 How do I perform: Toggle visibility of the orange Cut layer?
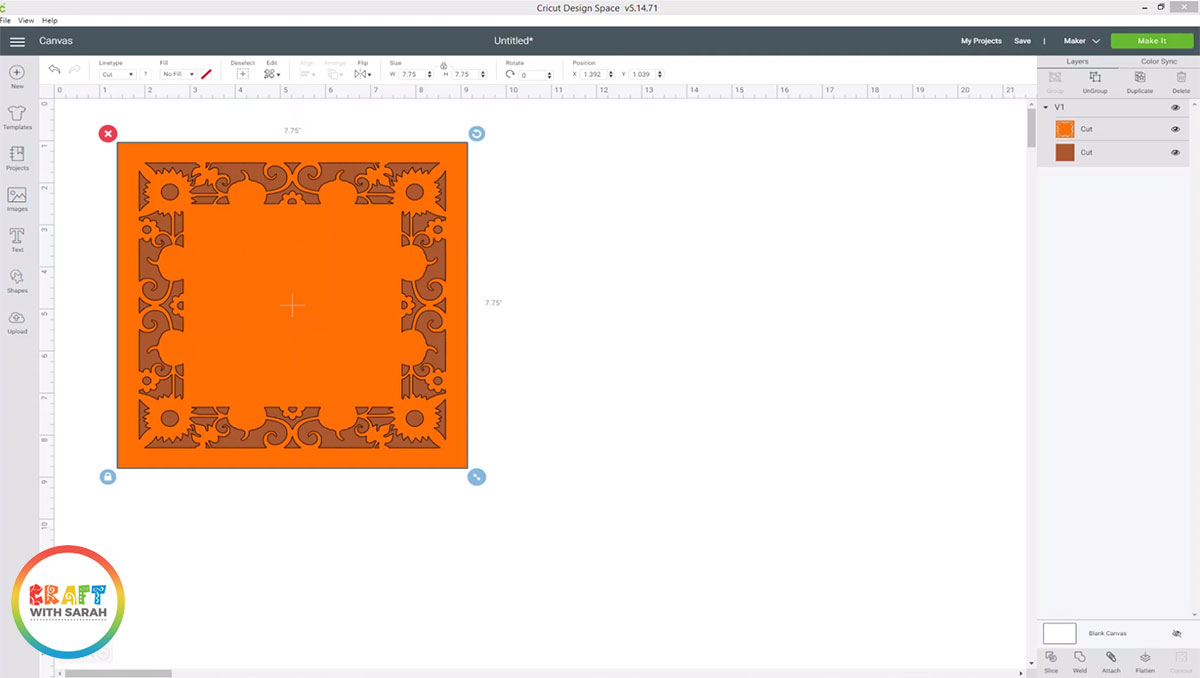click(x=1176, y=129)
